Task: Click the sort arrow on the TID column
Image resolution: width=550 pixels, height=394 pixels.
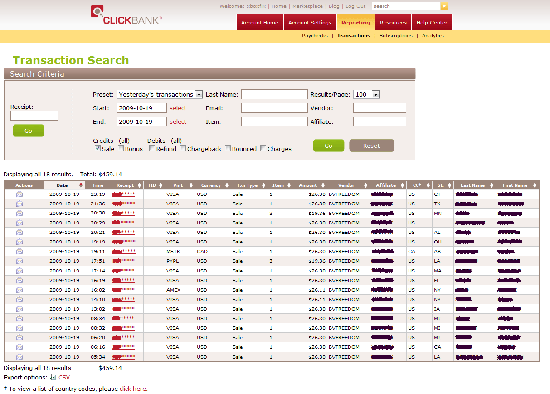Action: [161, 185]
